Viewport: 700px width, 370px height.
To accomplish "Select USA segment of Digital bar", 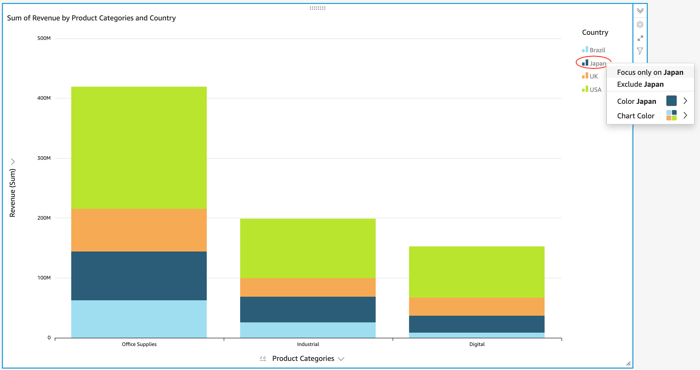I will coord(477,272).
